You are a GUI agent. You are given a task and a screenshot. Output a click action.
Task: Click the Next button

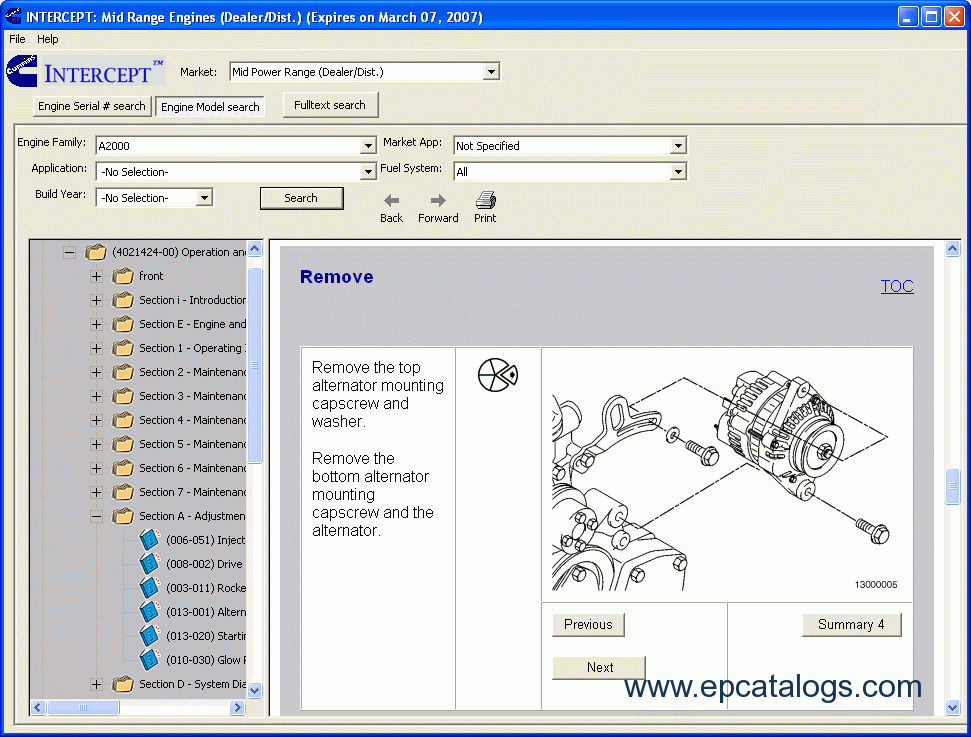tap(599, 668)
